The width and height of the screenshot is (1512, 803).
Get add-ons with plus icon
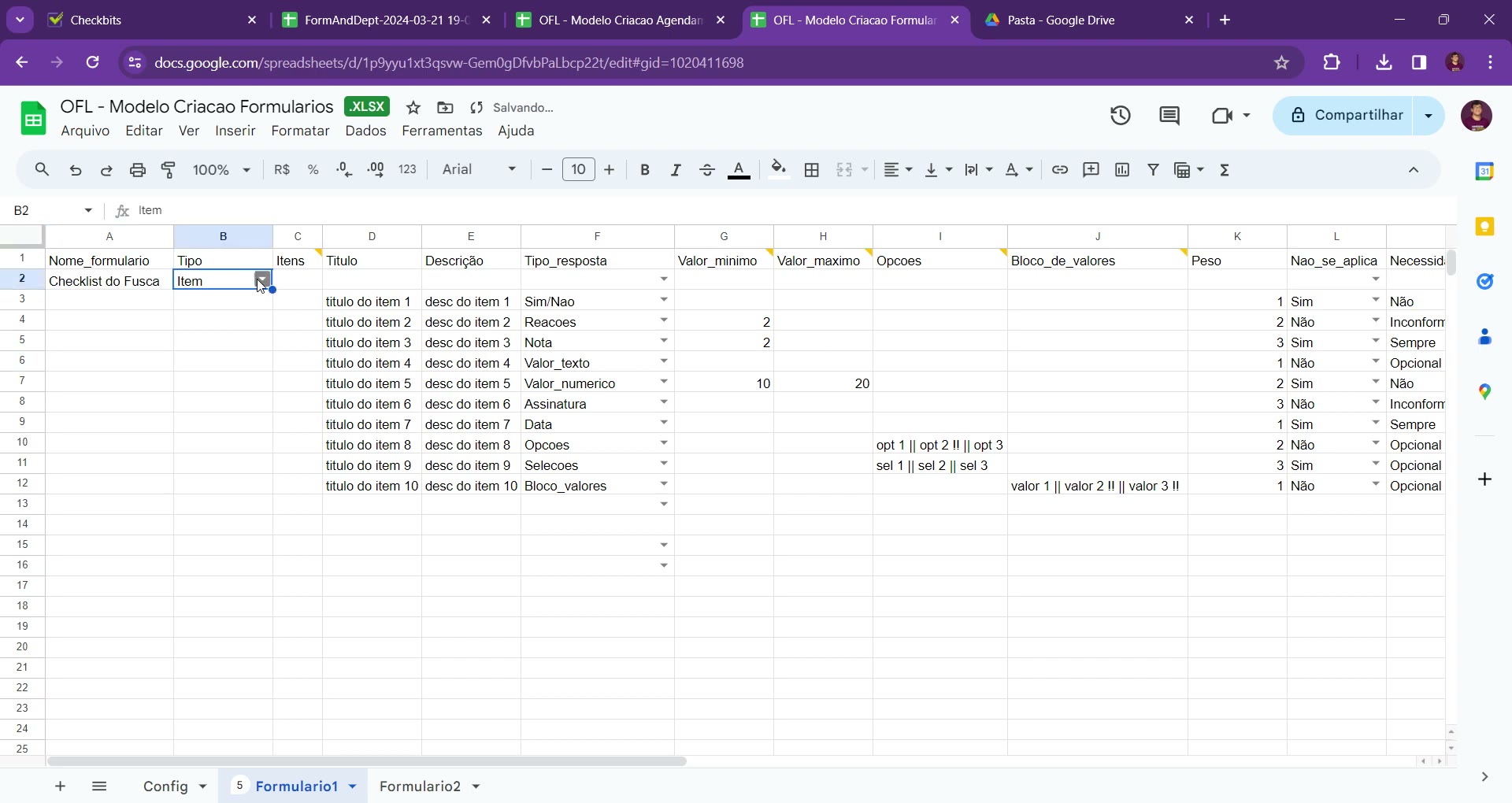[x=1484, y=479]
